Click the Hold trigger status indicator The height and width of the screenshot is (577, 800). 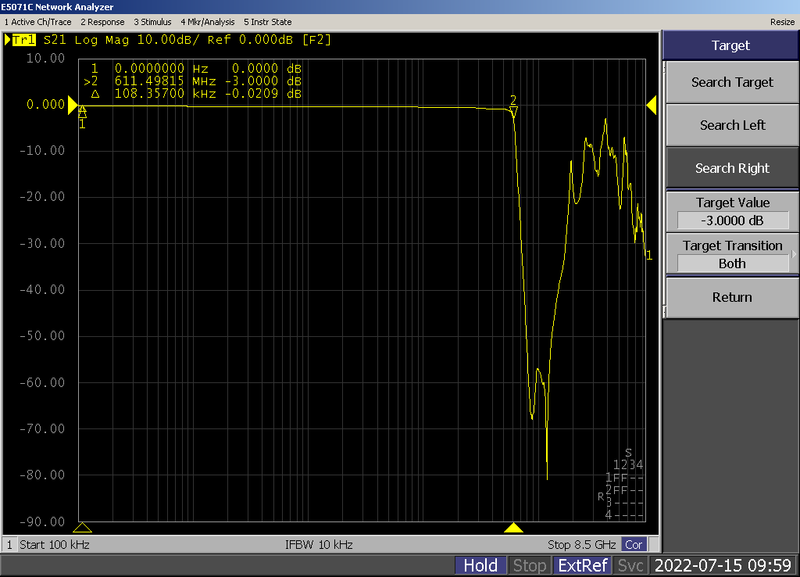click(x=480, y=565)
